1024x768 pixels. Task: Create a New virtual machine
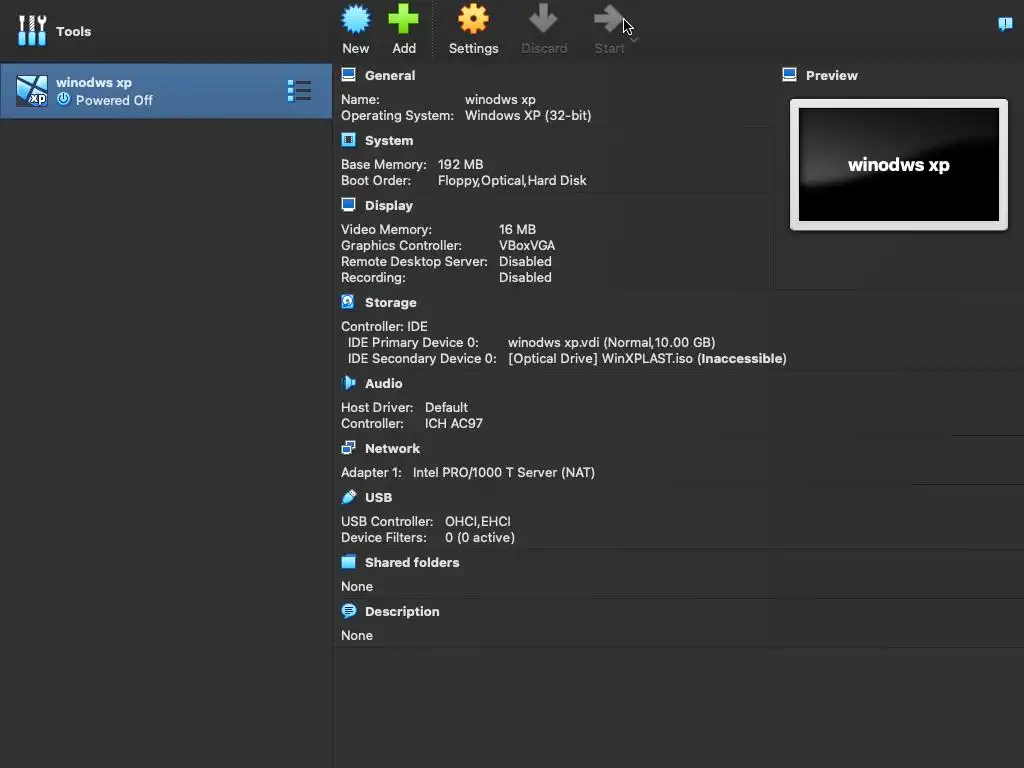coord(356,30)
